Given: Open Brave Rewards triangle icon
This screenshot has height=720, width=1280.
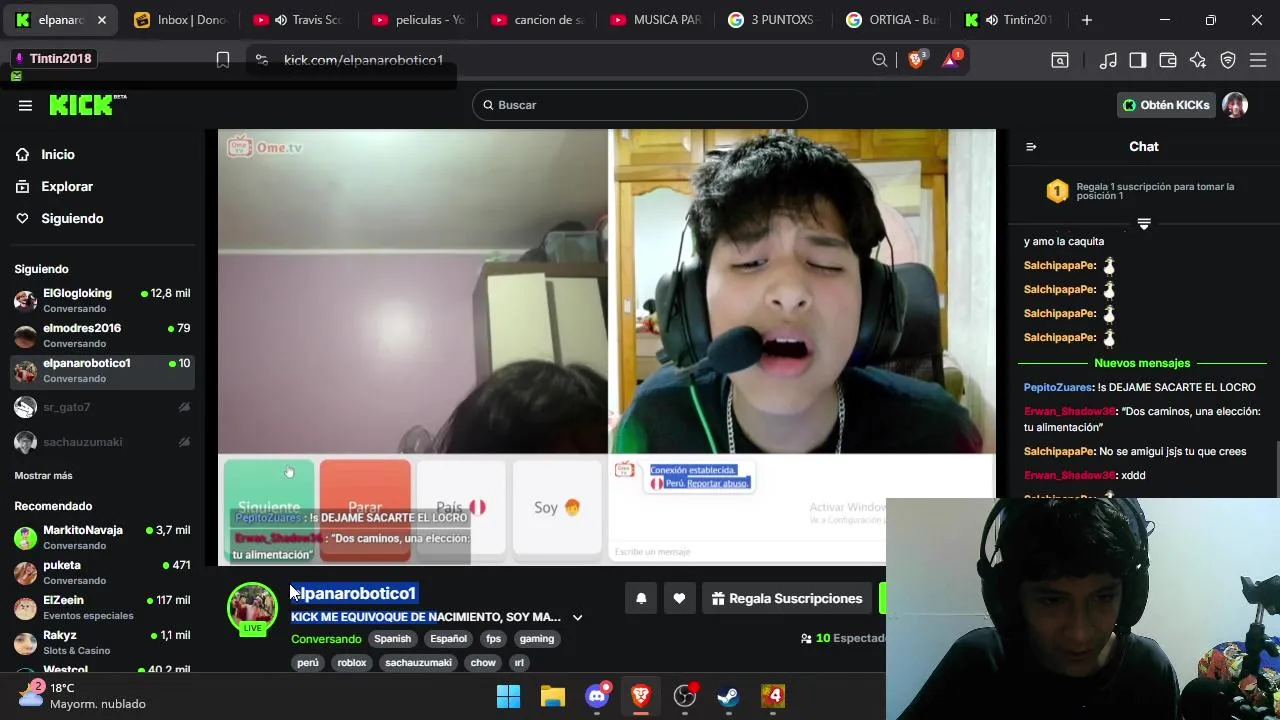Looking at the screenshot, I should (950, 60).
